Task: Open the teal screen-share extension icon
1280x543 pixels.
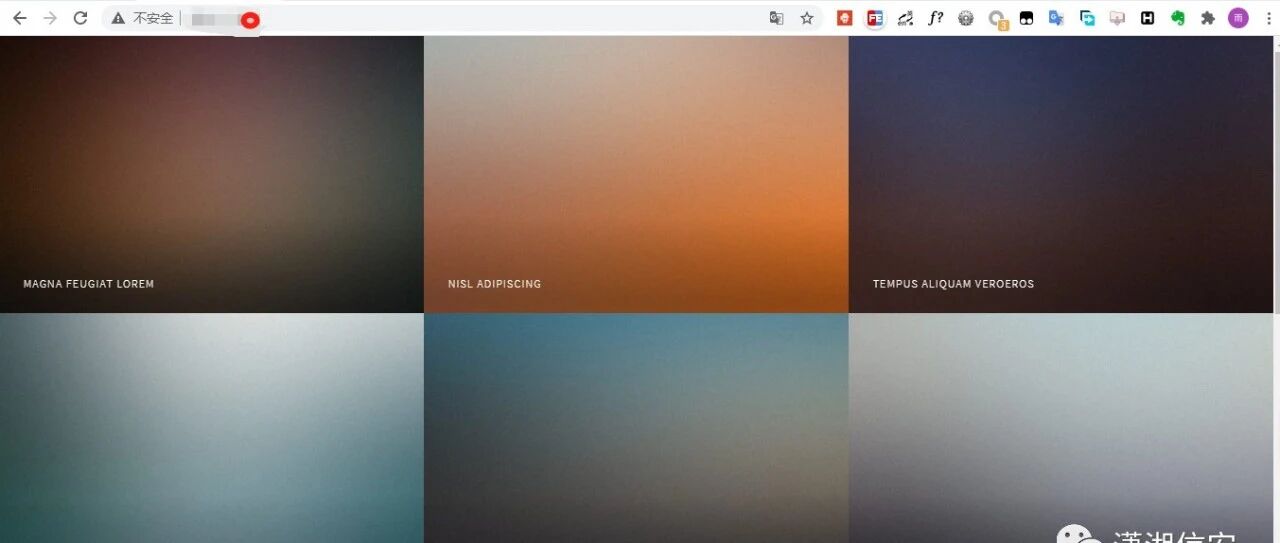Action: click(1087, 18)
